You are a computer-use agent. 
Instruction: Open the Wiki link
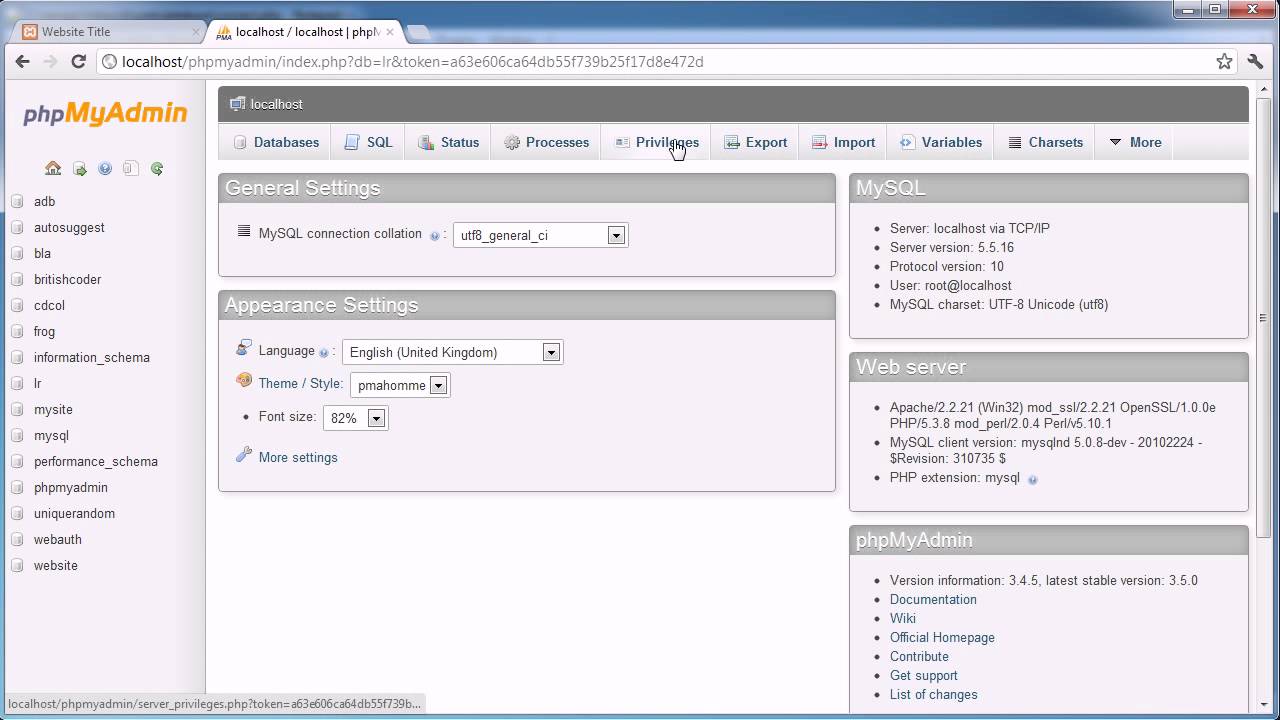903,618
